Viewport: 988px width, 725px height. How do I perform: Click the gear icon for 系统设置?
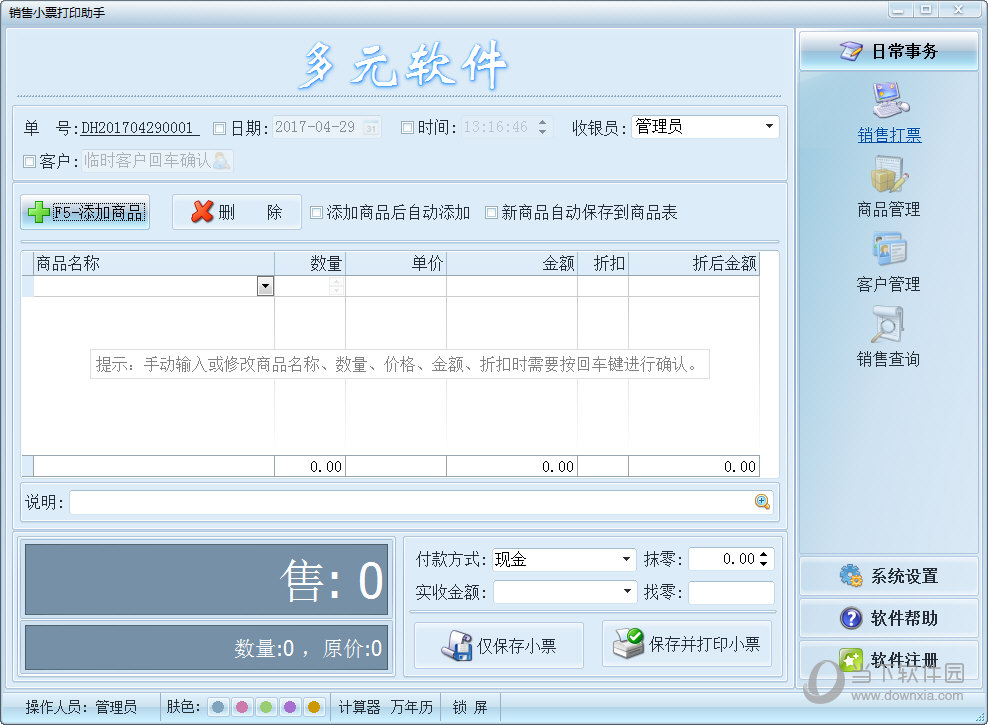[x=851, y=575]
